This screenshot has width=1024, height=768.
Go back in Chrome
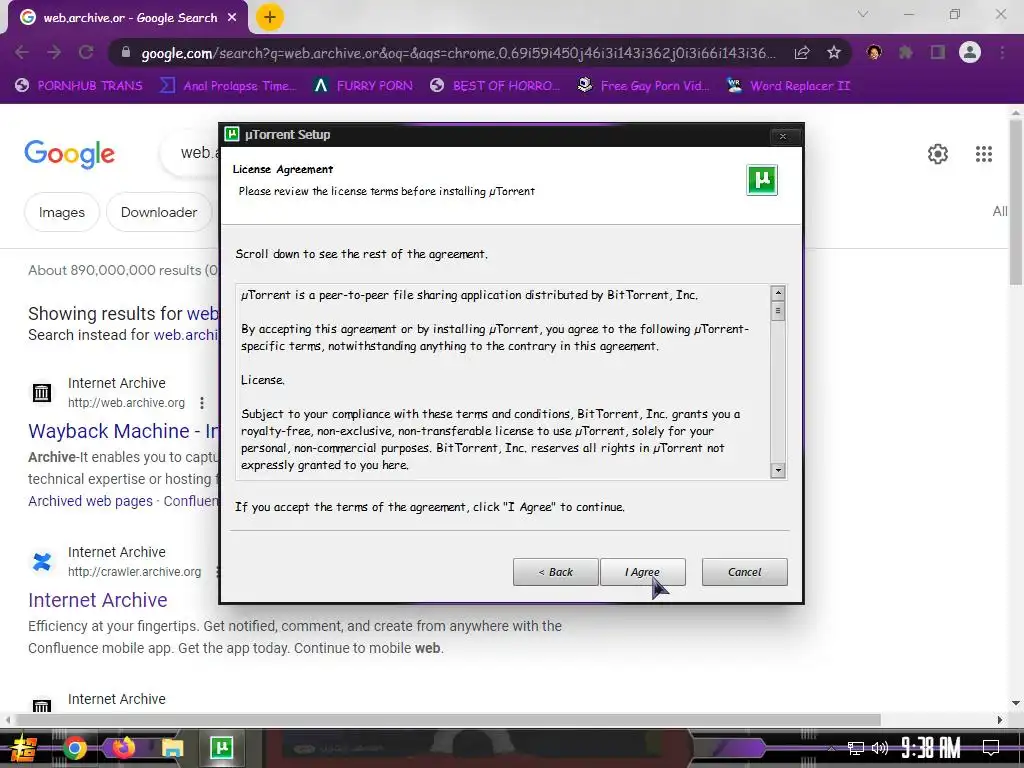pos(22,52)
